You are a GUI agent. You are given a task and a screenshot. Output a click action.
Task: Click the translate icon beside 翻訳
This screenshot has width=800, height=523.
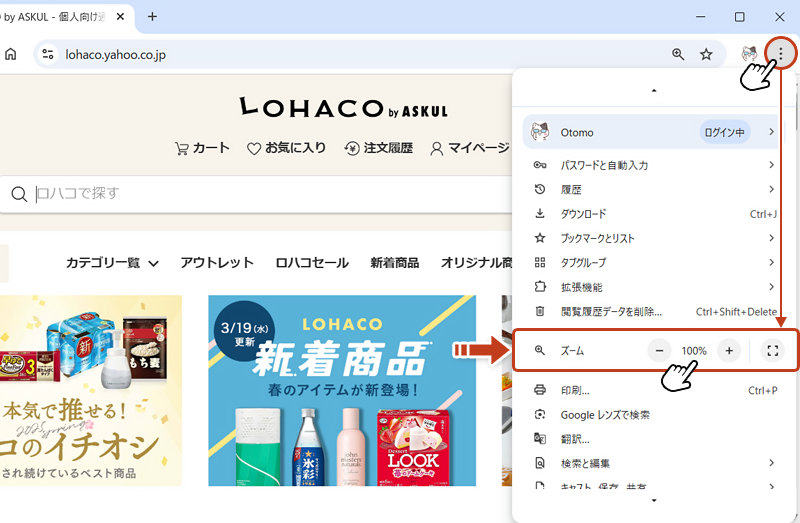point(540,438)
